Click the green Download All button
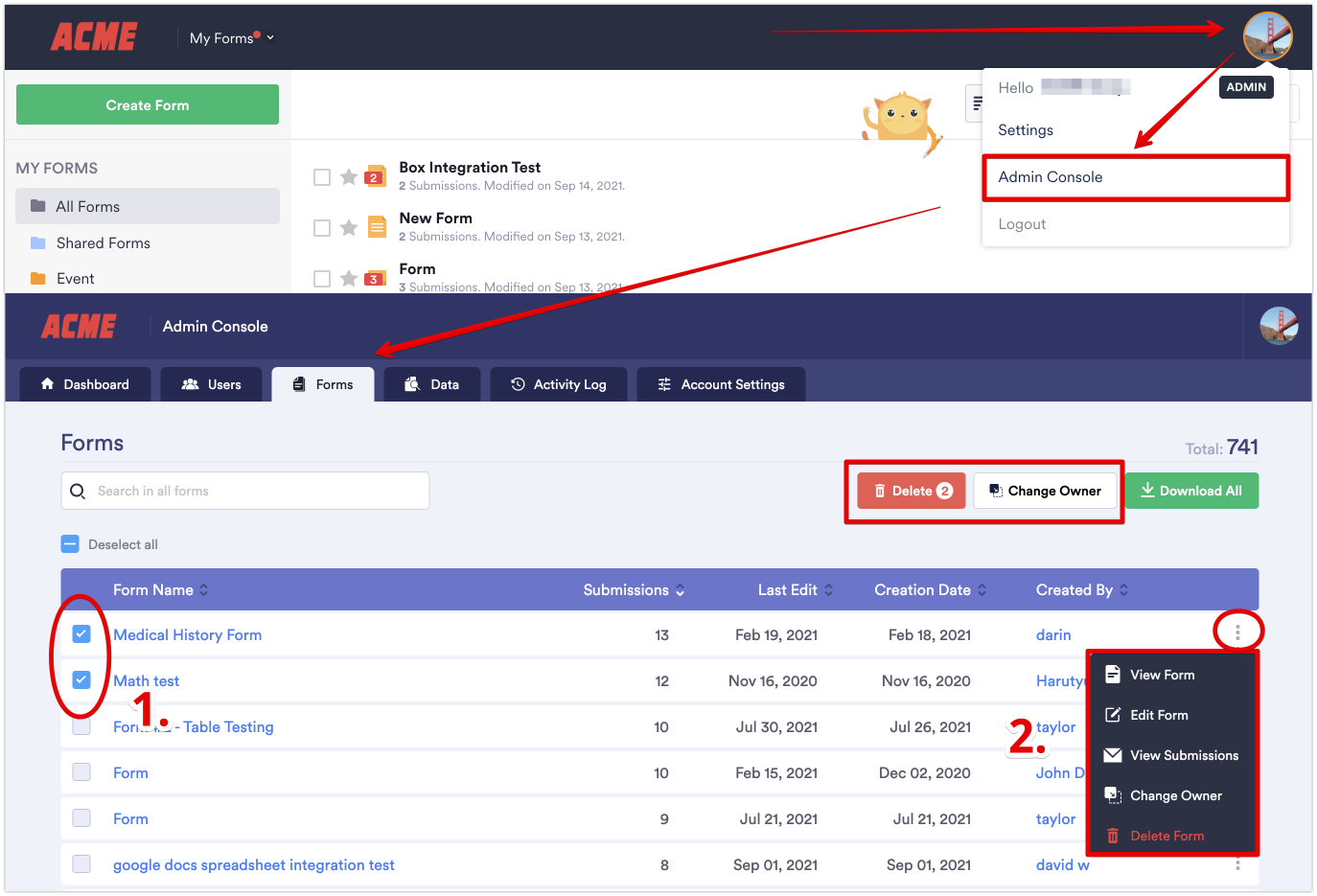Viewport: 1317px width, 896px height. coord(1191,491)
